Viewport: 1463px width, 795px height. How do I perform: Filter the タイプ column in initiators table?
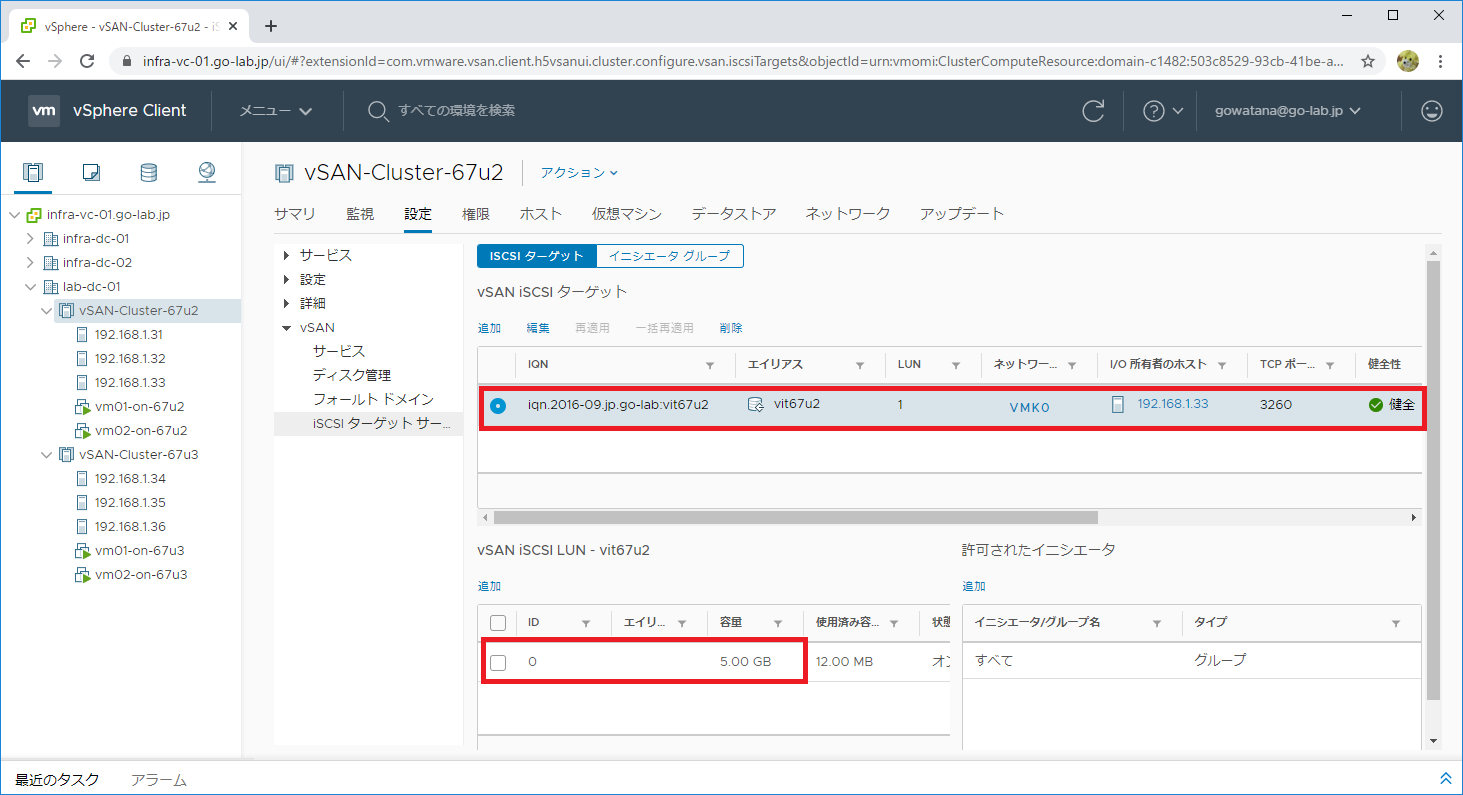pos(1396,623)
